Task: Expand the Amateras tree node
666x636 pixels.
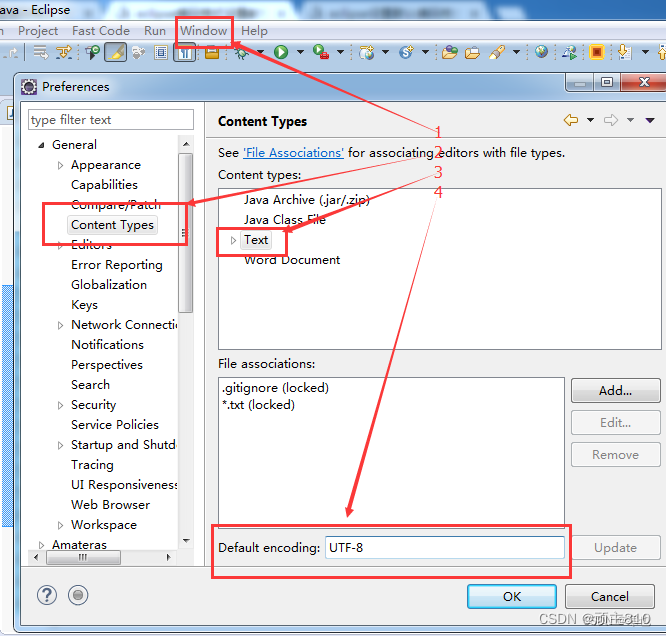Action: coord(41,545)
